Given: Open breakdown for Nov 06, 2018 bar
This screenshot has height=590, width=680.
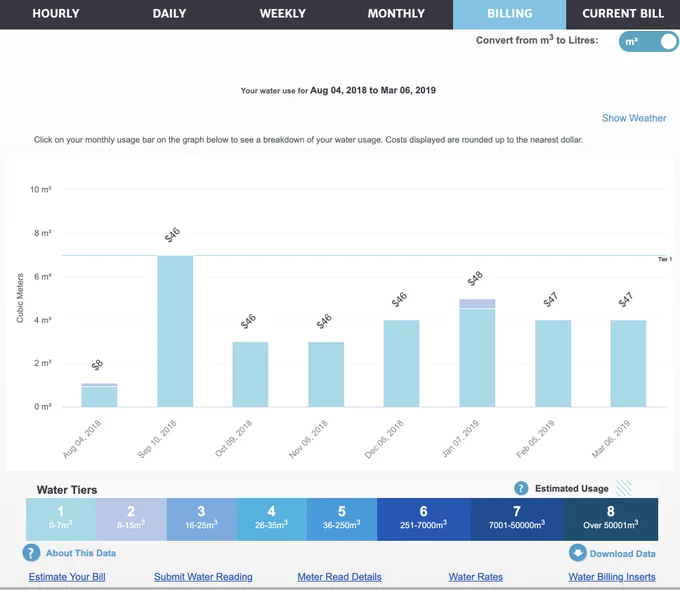Looking at the screenshot, I should [326, 374].
